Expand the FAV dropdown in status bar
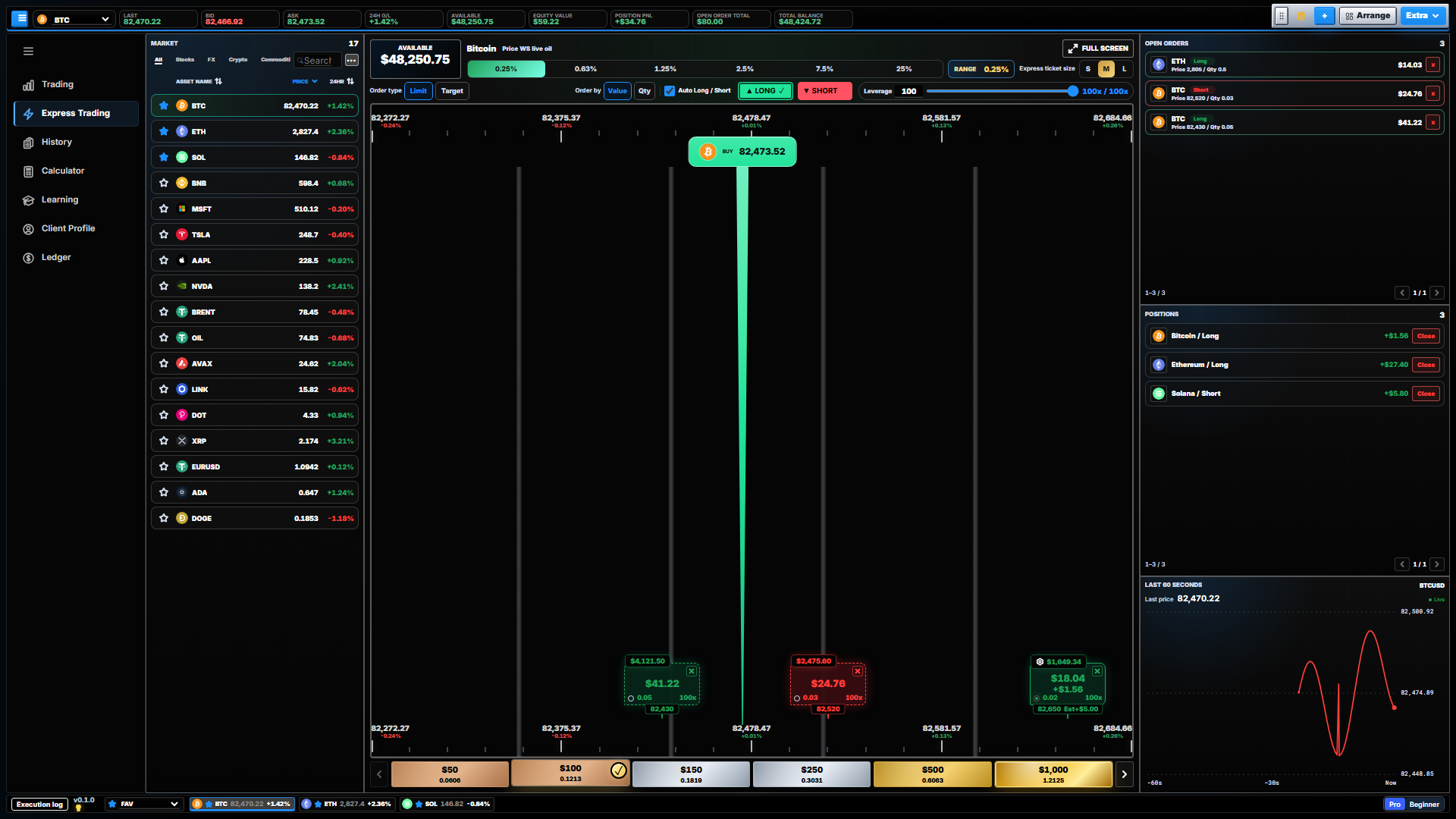The width and height of the screenshot is (1456, 819). point(144,804)
